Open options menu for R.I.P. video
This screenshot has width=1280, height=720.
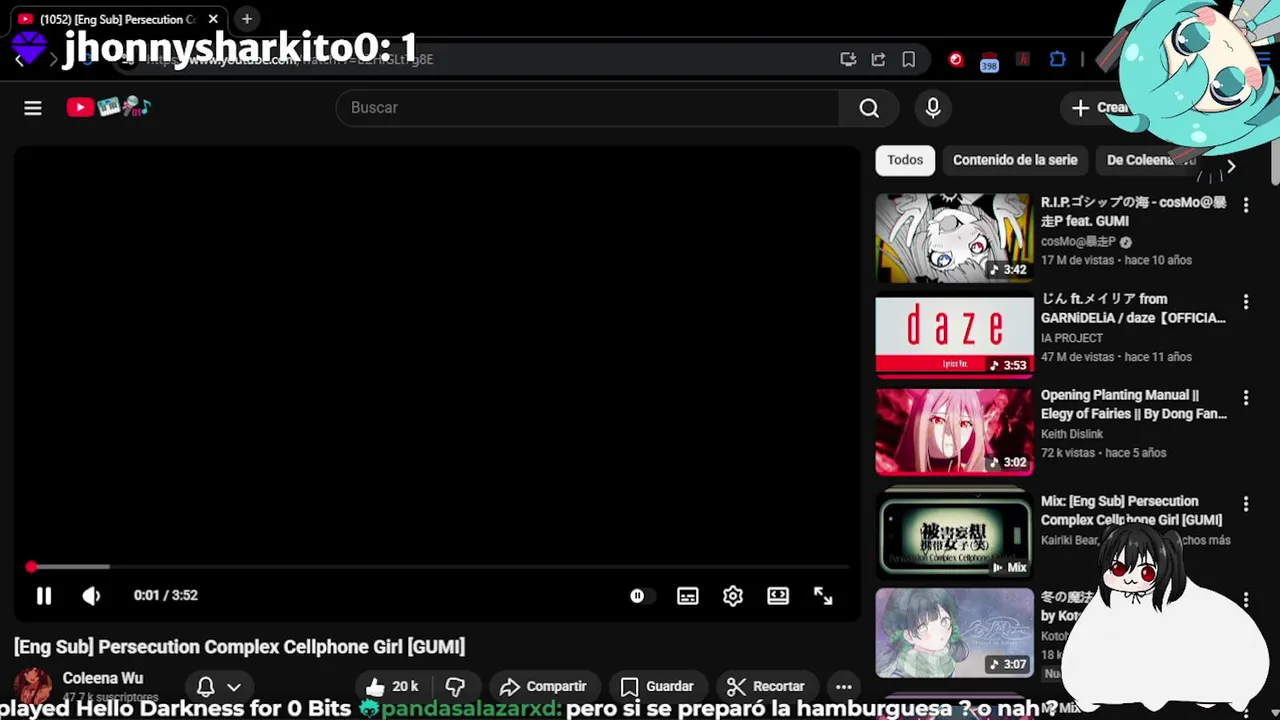tap(1246, 205)
